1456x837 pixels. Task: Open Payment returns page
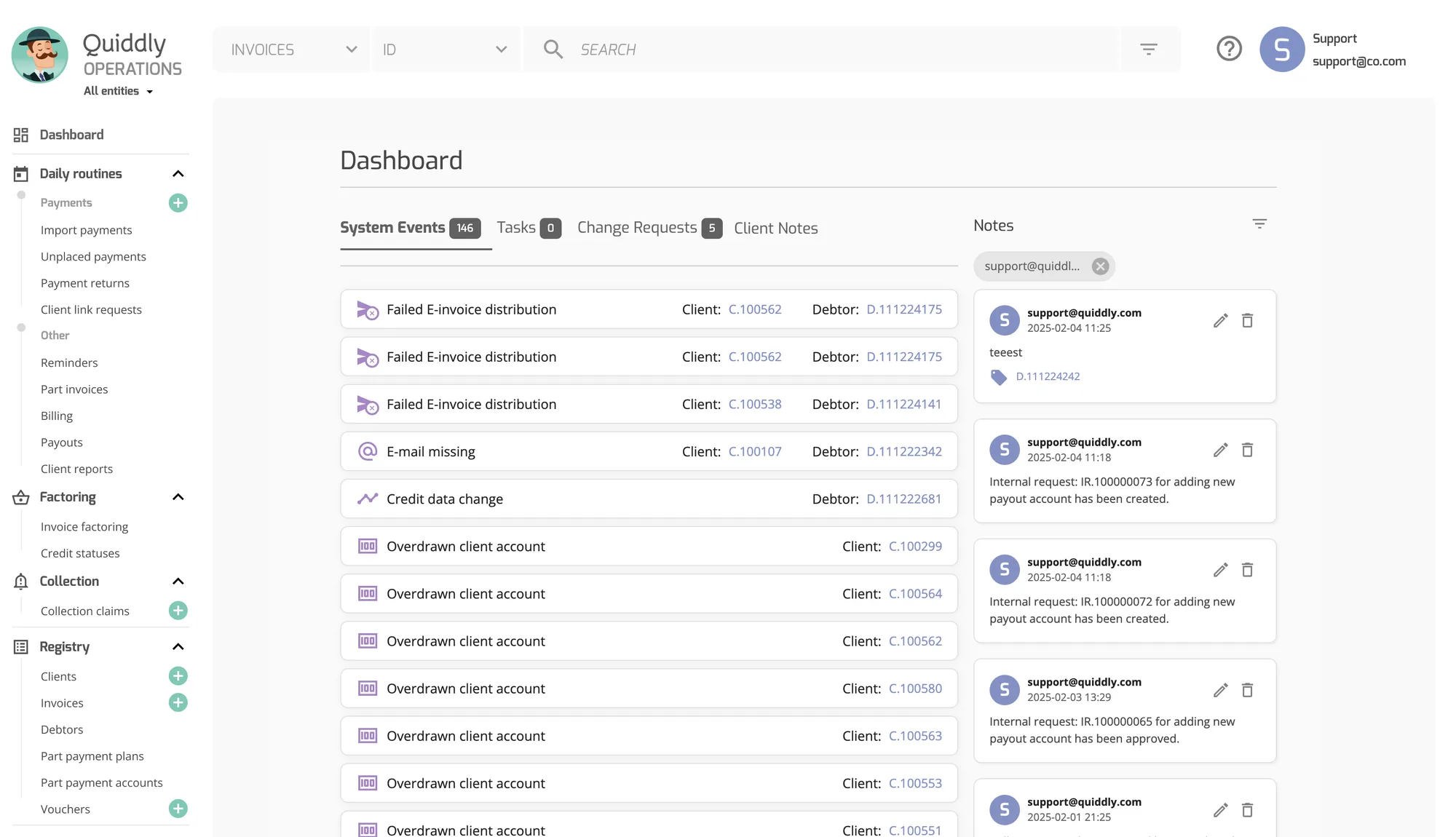pos(85,283)
